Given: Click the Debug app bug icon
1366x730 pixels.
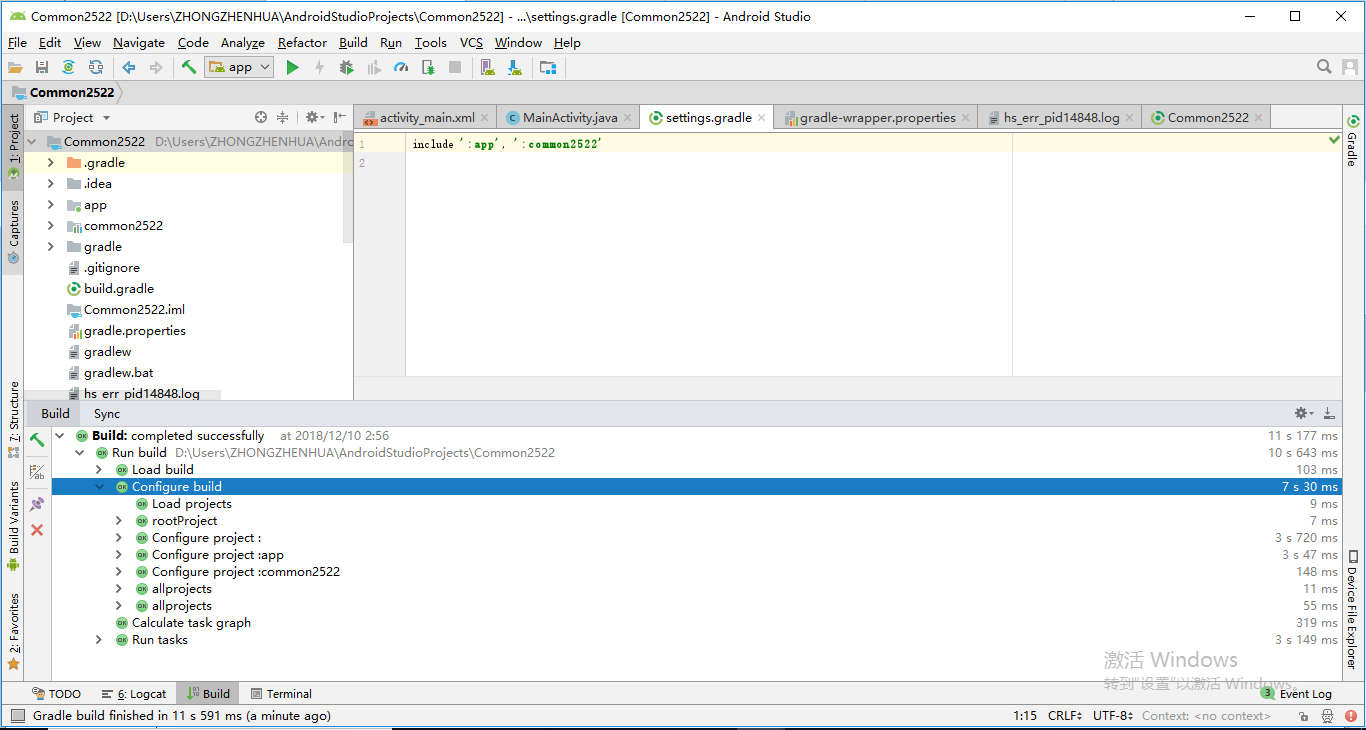Looking at the screenshot, I should pyautogui.click(x=346, y=67).
